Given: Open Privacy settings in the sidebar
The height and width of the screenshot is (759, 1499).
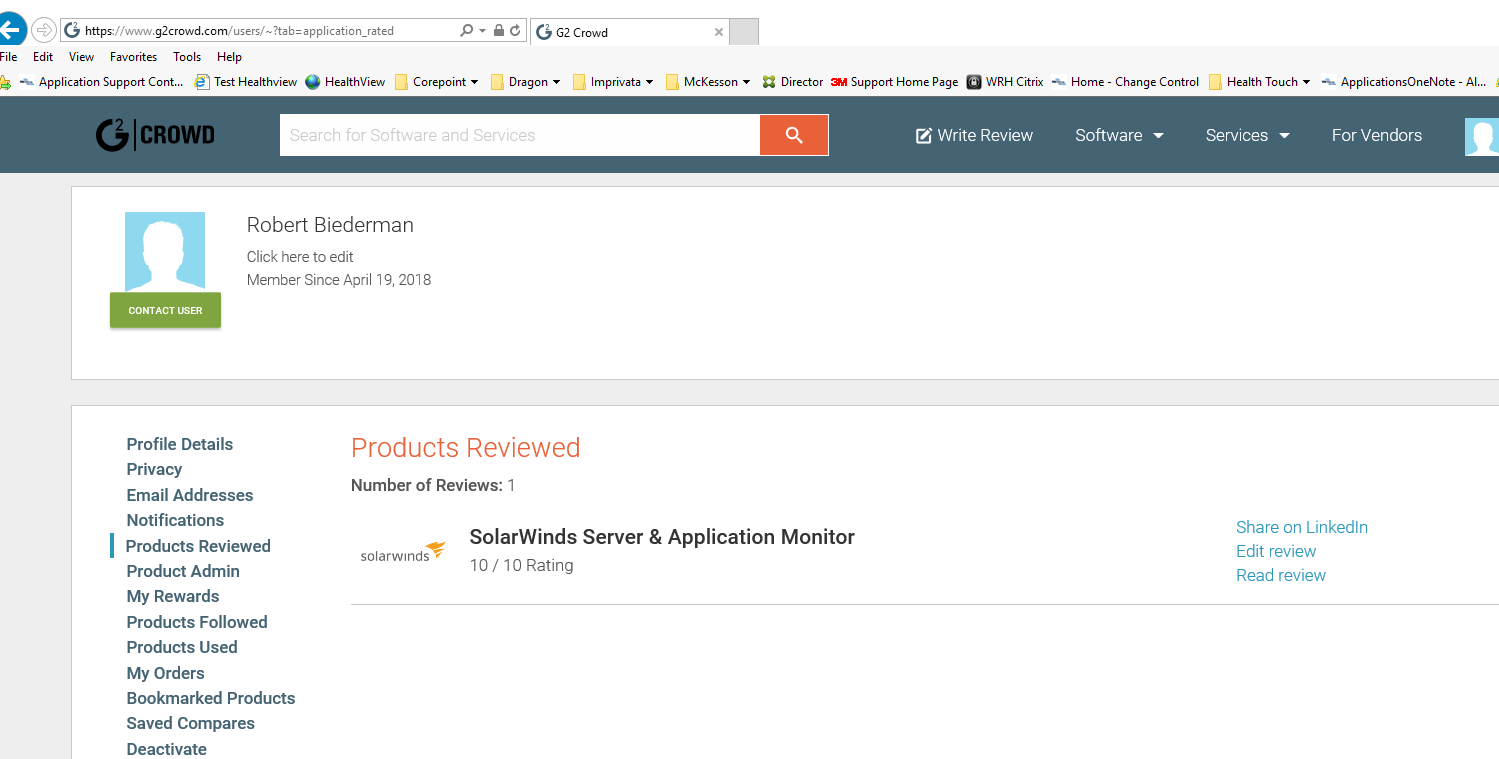Looking at the screenshot, I should (154, 469).
